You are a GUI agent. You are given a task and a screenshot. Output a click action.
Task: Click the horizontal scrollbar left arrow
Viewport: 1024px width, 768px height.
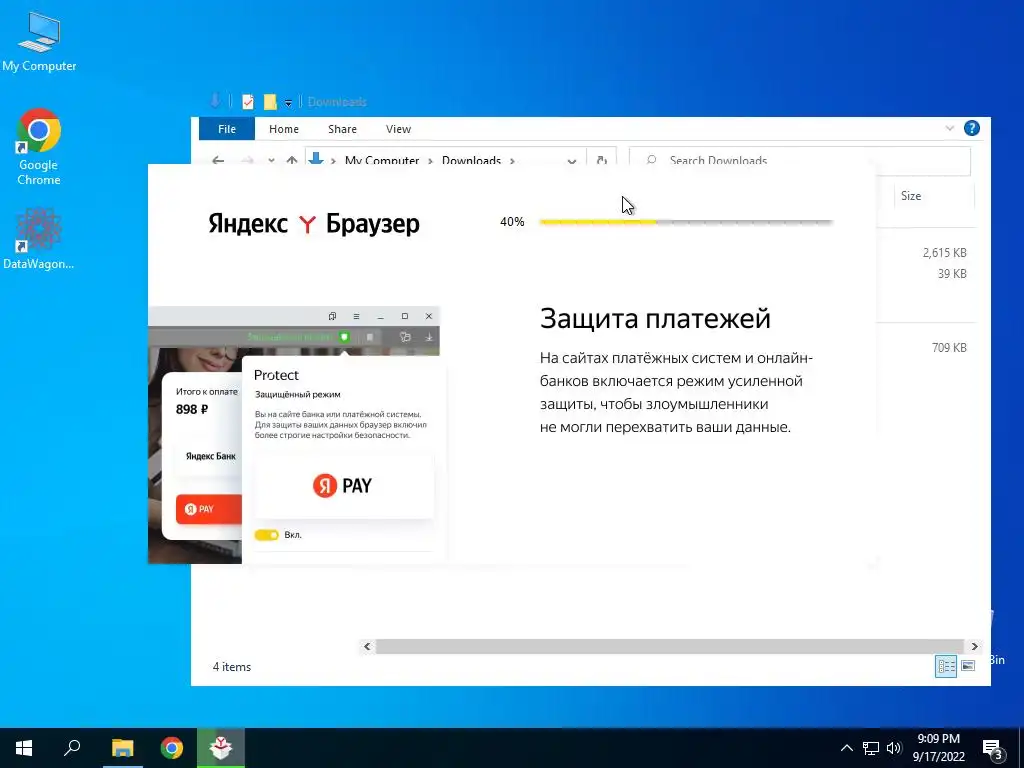[367, 647]
